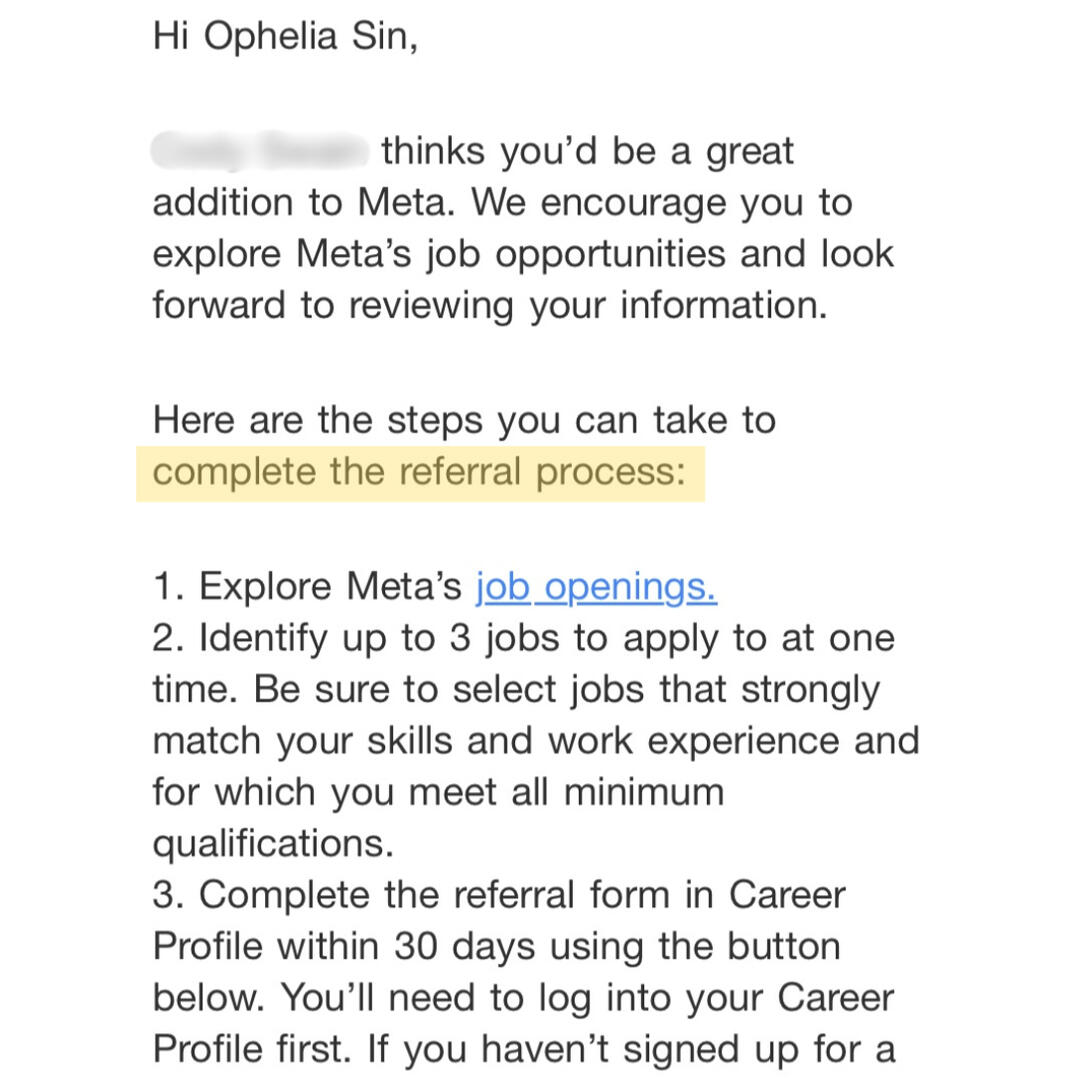
Task: Click the line "explore Meta's job opportunities and look"
Action: [523, 254]
